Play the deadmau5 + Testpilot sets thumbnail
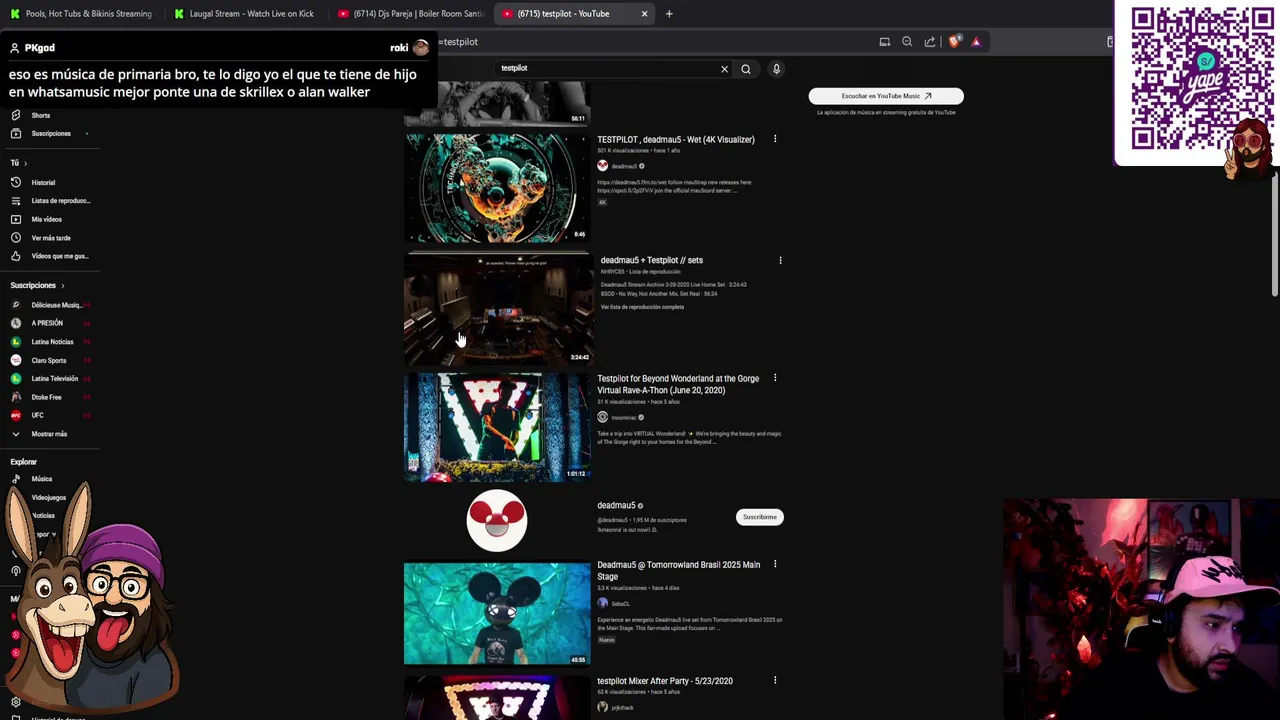This screenshot has width=1280, height=720. [x=497, y=308]
